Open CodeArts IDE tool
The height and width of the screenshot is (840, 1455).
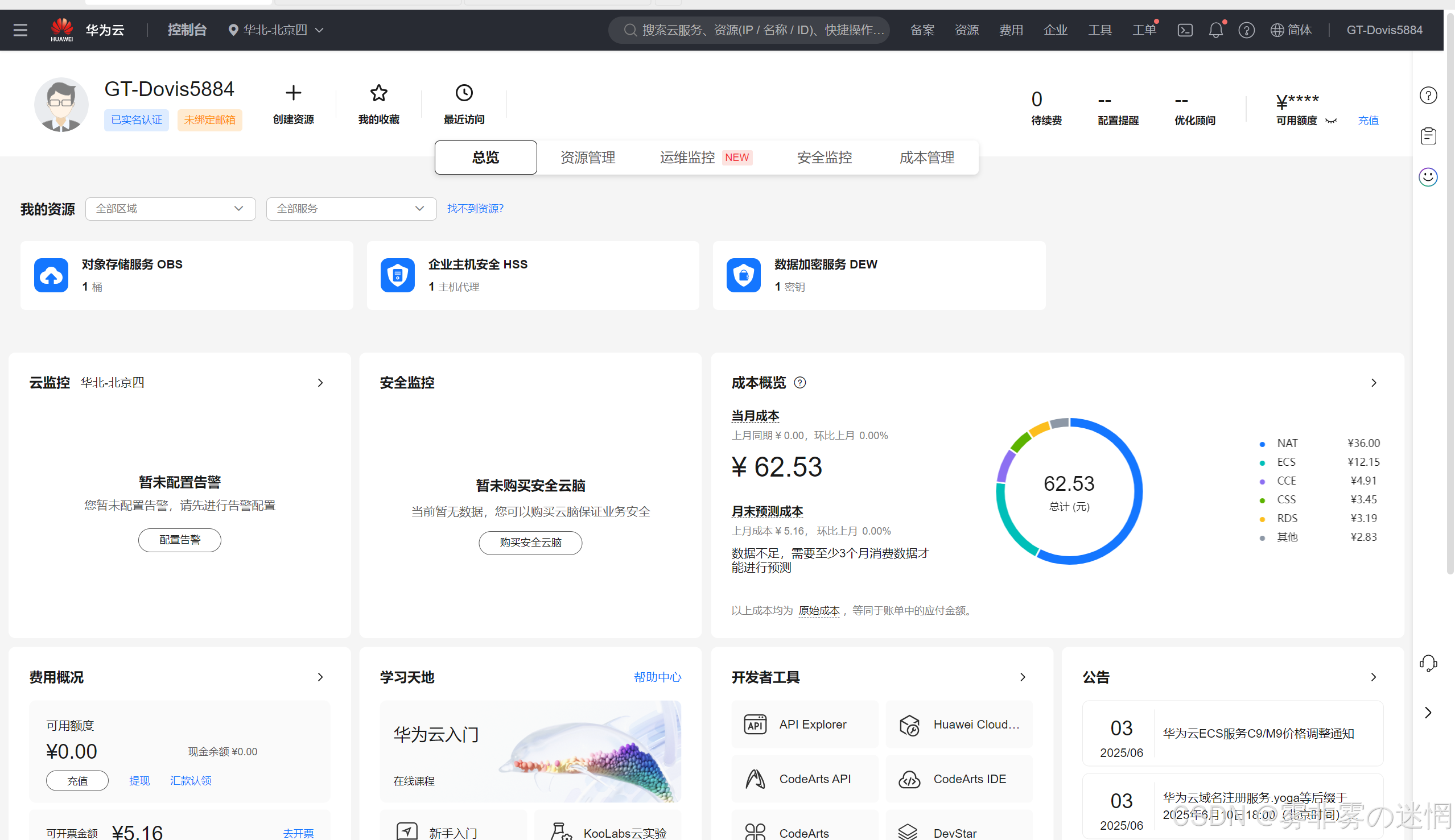(959, 779)
